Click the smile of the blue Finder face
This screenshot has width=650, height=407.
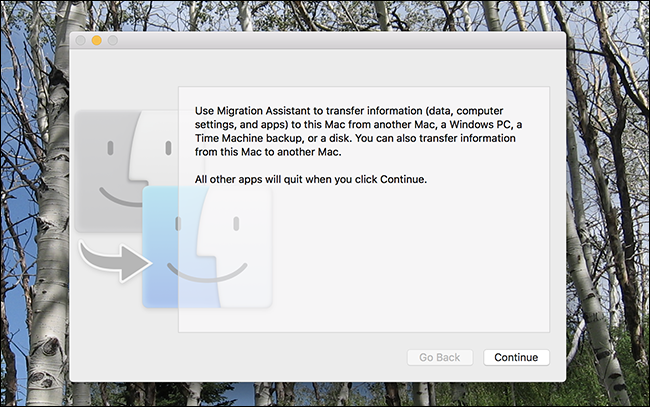click(207, 272)
